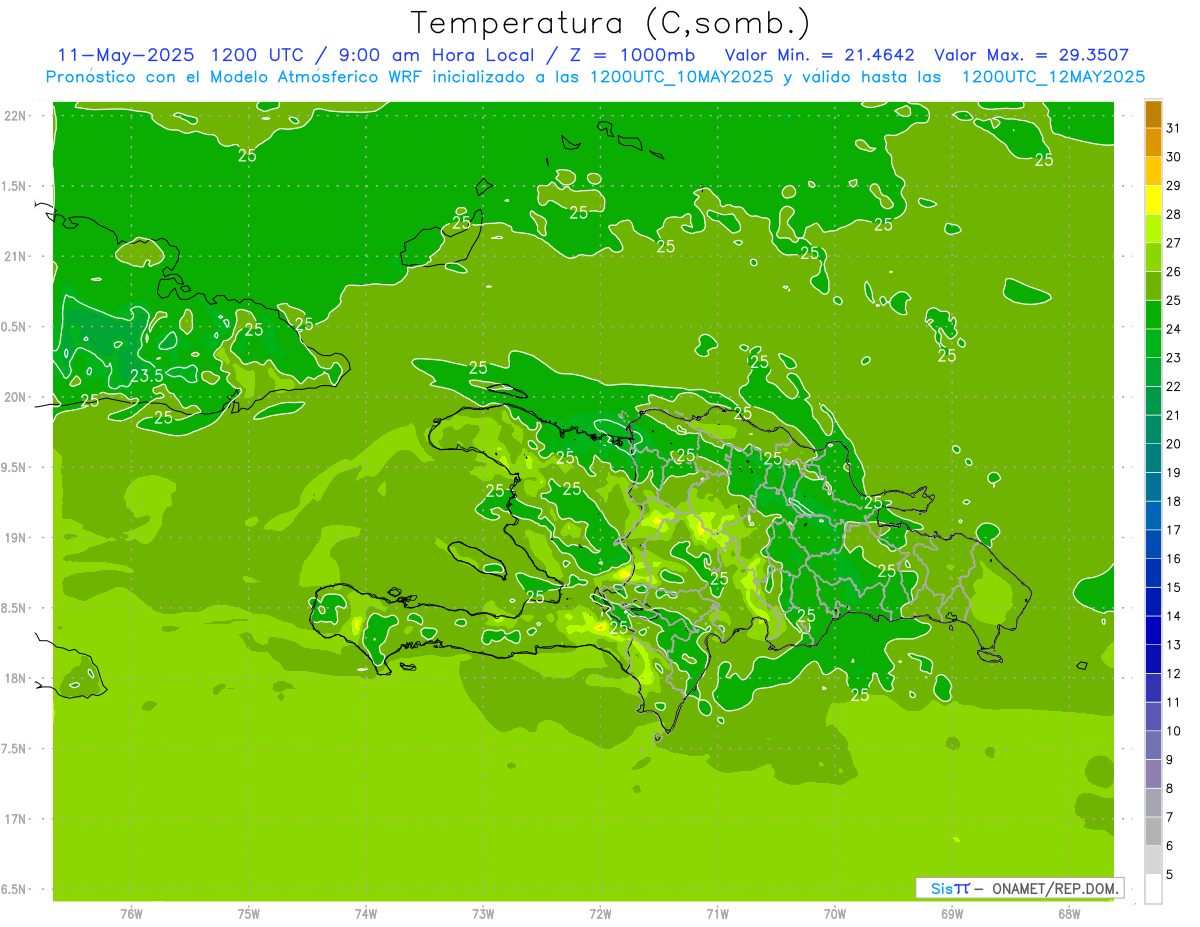Click the "Z = 1000mb" level text
The width and height of the screenshot is (1200, 927).
pos(631,55)
